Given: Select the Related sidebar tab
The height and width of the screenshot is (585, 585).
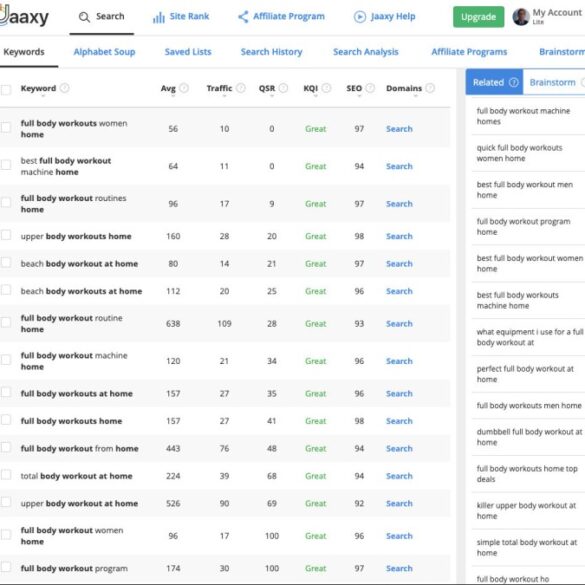Looking at the screenshot, I should (494, 82).
